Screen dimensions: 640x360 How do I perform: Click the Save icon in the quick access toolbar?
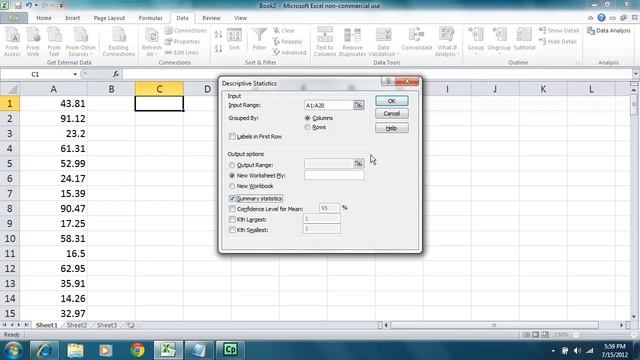pos(18,6)
